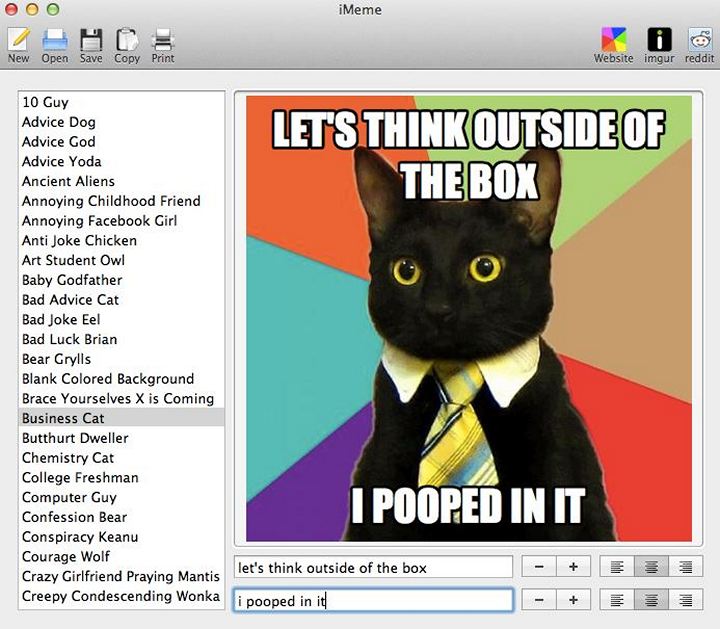The width and height of the screenshot is (720, 629).
Task: Click the highlighted Business Cat row
Action: (x=122, y=418)
